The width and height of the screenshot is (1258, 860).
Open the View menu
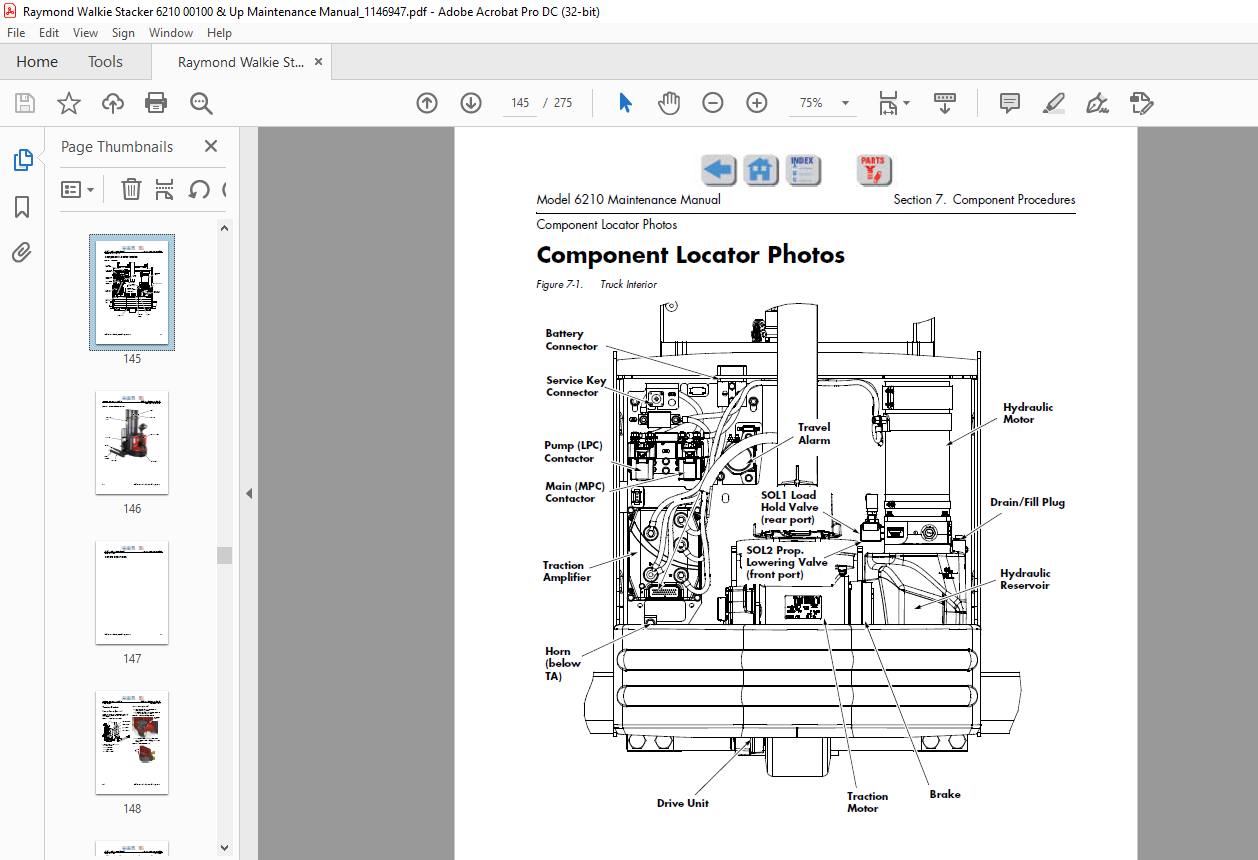tap(86, 33)
